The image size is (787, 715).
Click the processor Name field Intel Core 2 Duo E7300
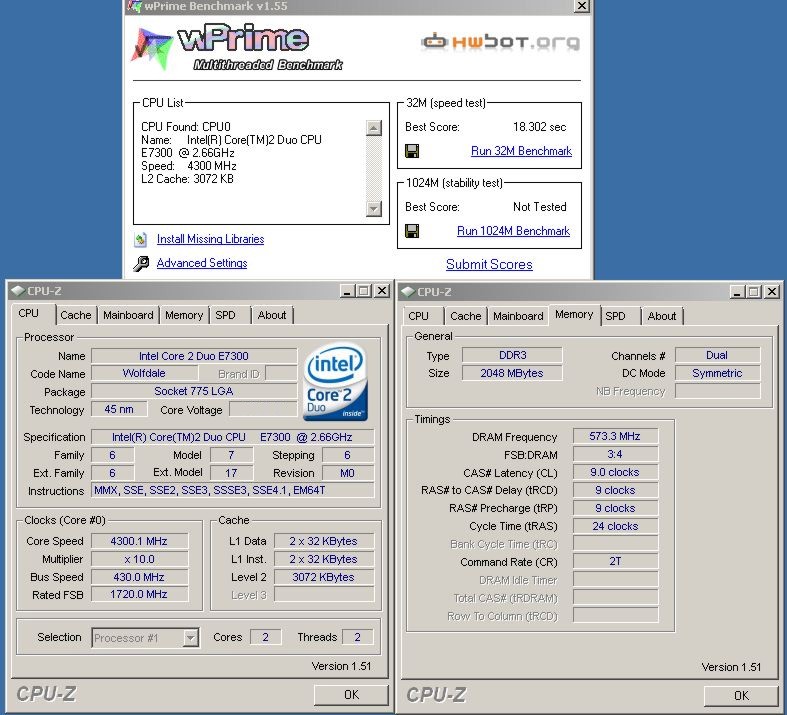click(x=194, y=356)
